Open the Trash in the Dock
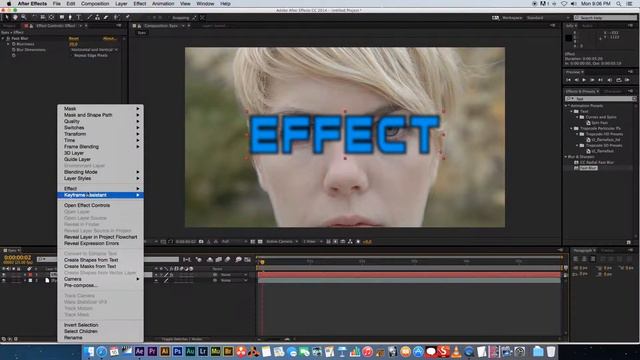Screen dimensions: 640x360 tap(551, 351)
